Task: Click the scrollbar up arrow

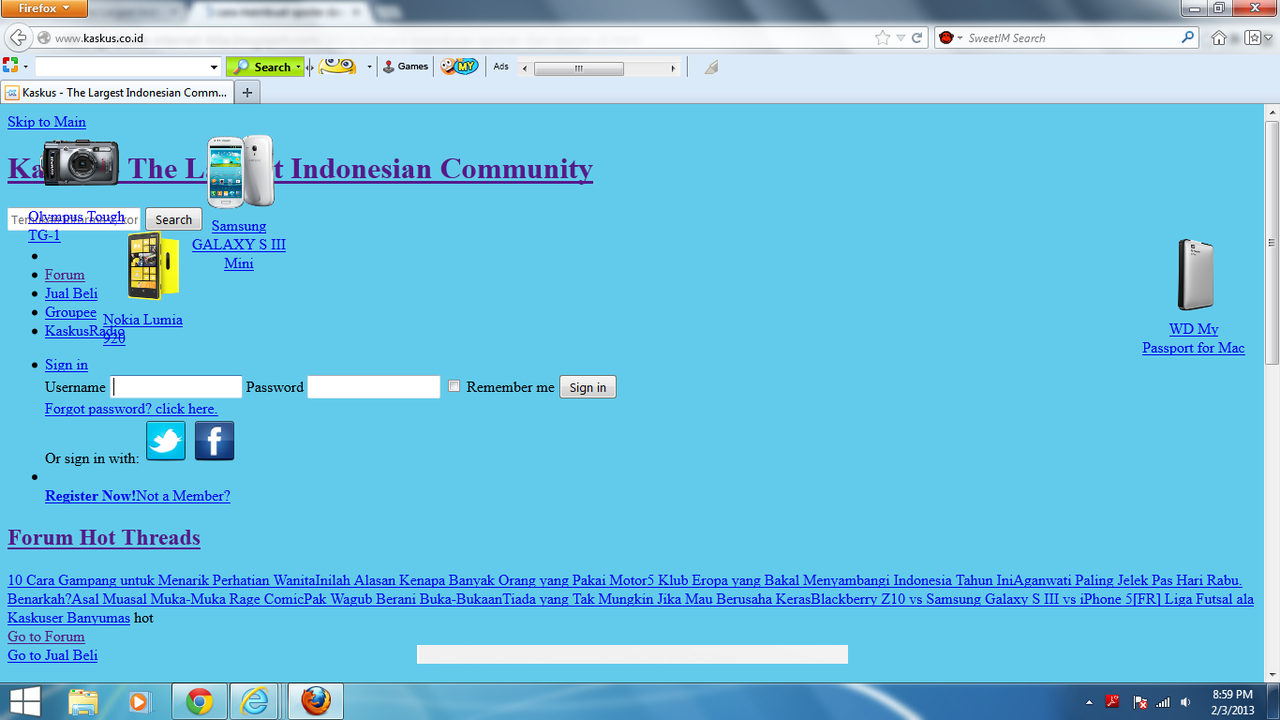Action: [x=1271, y=111]
